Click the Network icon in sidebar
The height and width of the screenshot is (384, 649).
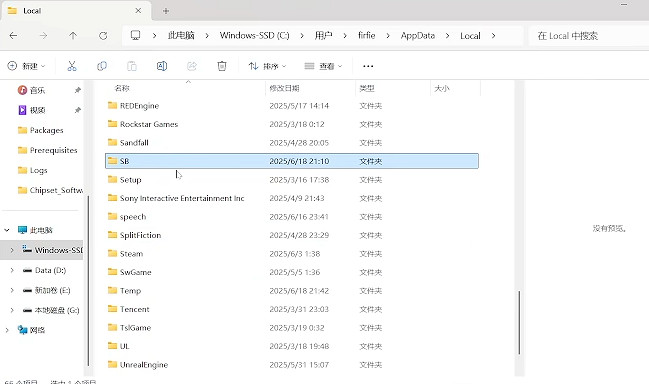(x=22, y=329)
